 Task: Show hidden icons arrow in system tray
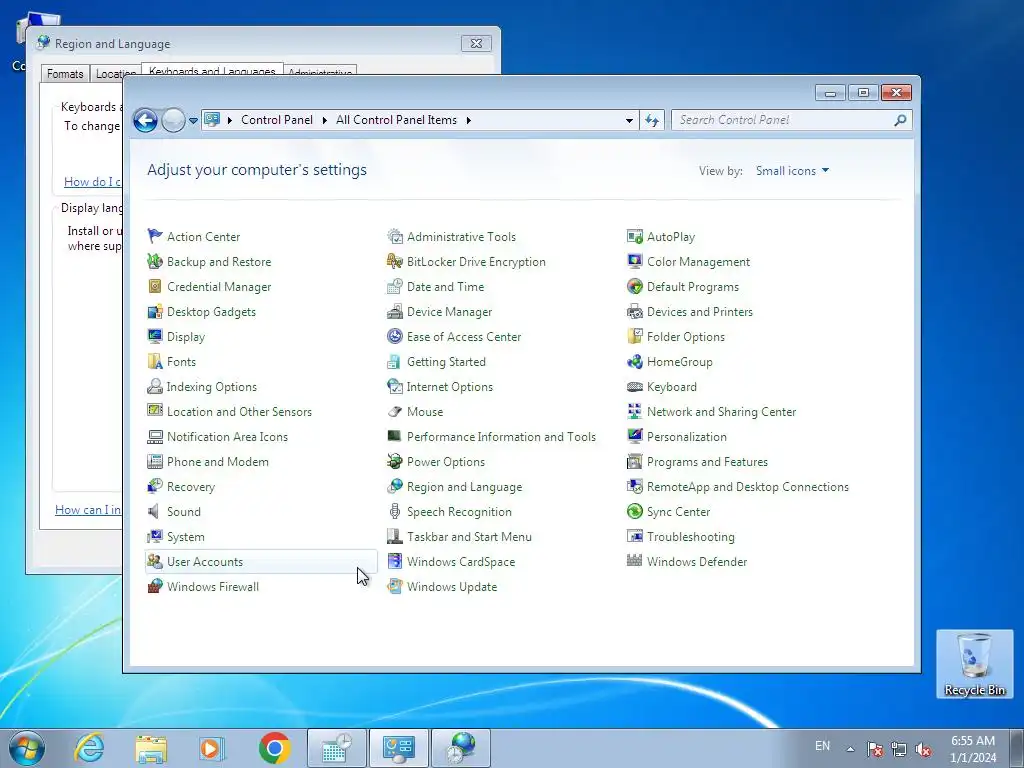tap(850, 749)
